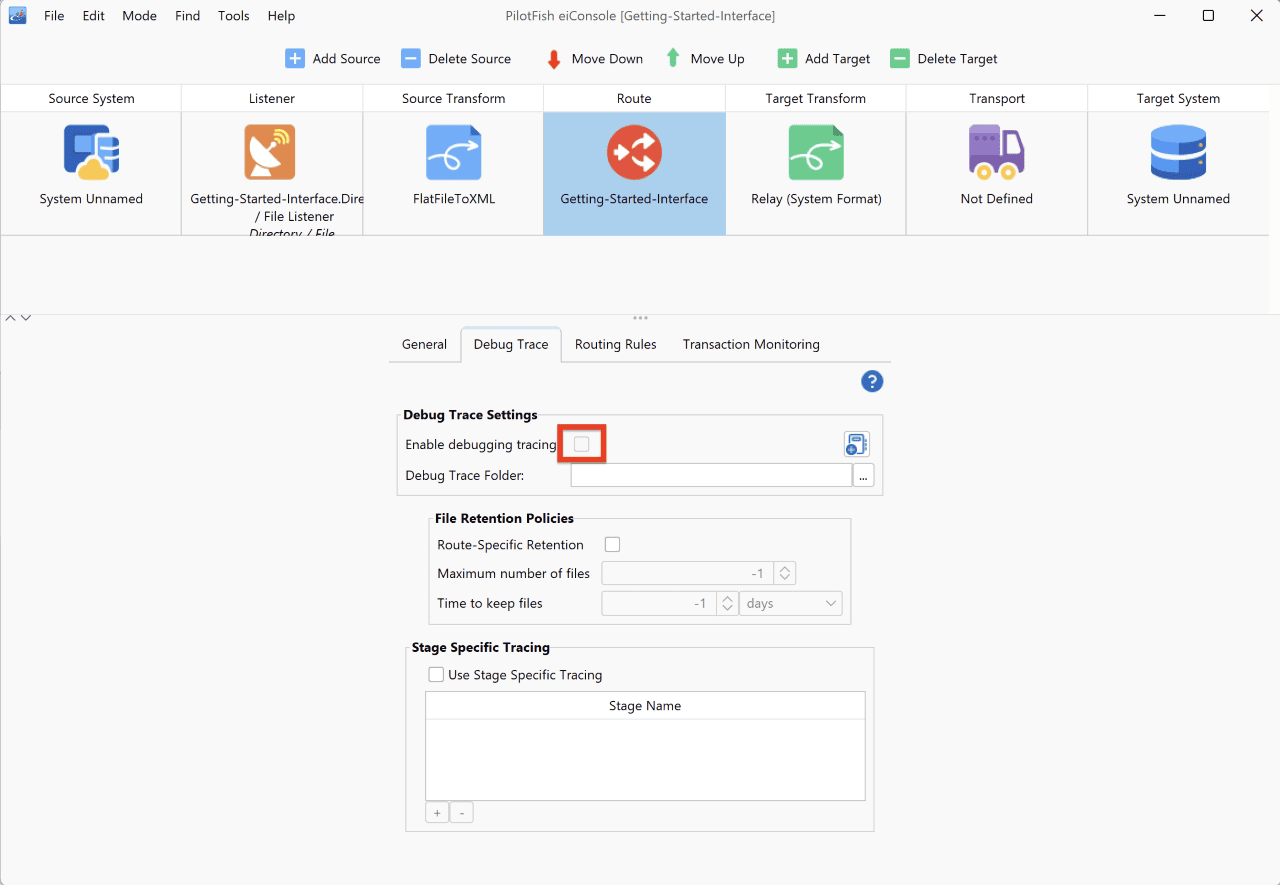Increase Time to keep files value
Screen dimensions: 1280x885
coord(727,598)
